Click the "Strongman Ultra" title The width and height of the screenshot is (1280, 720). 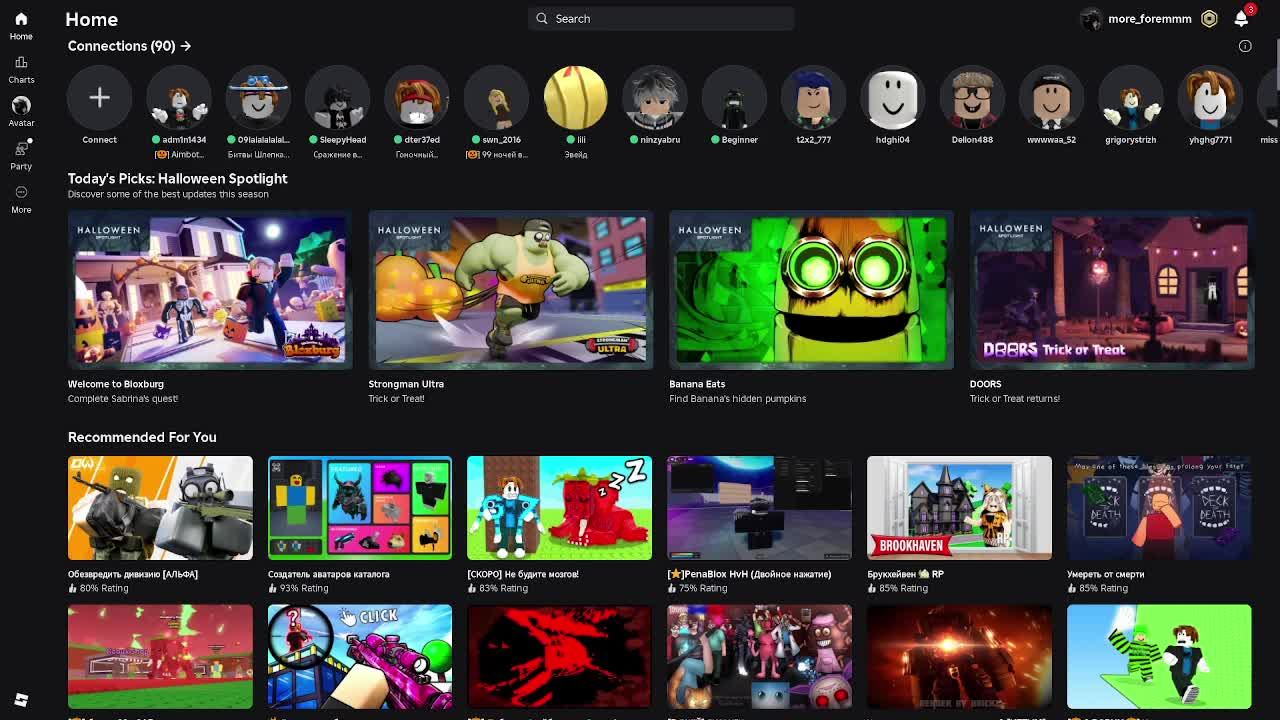(406, 384)
